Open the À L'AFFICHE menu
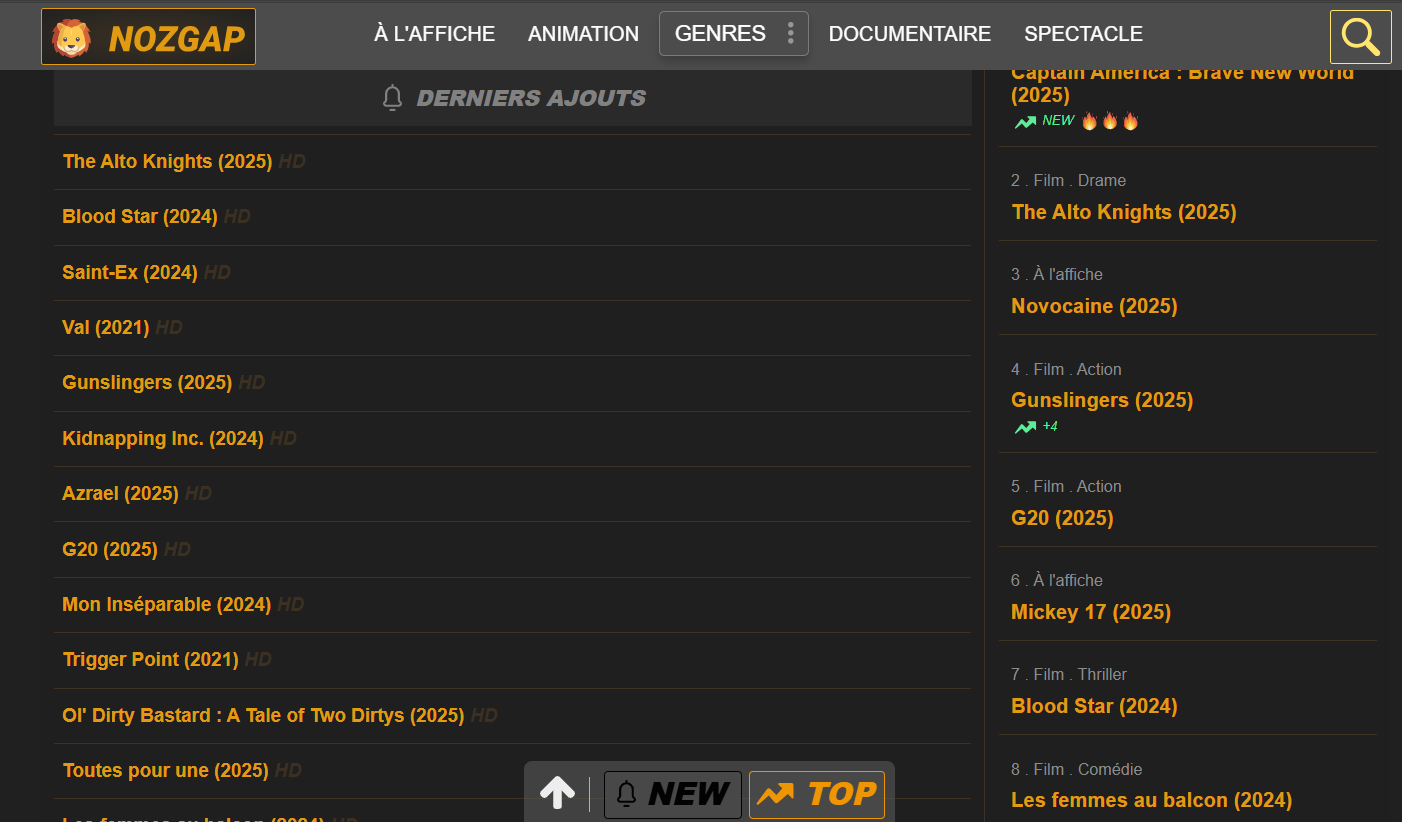The width and height of the screenshot is (1402, 822). click(x=434, y=34)
